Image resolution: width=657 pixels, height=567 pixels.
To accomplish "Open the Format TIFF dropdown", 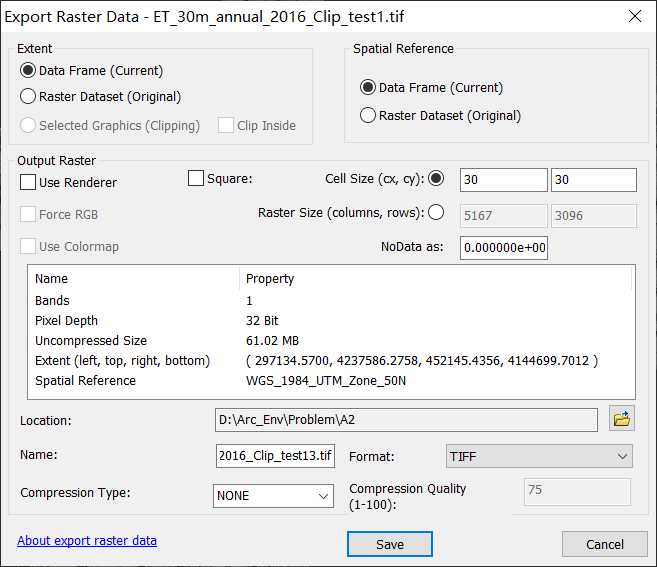I will pyautogui.click(x=539, y=456).
